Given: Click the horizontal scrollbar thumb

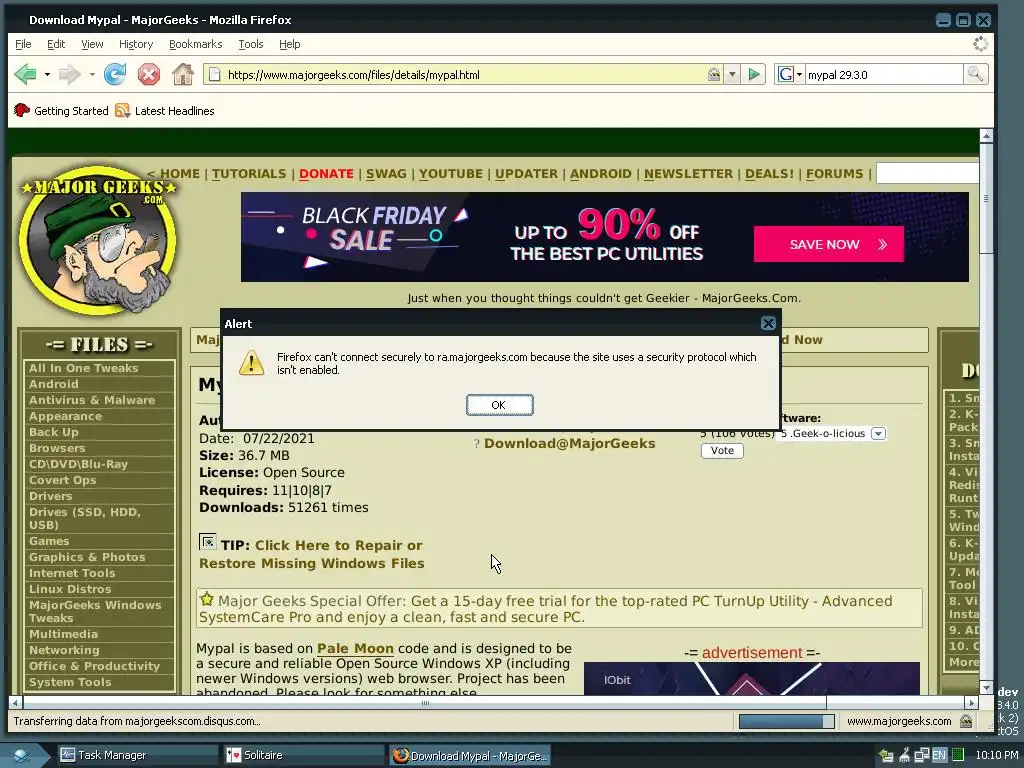Looking at the screenshot, I should pos(425,703).
